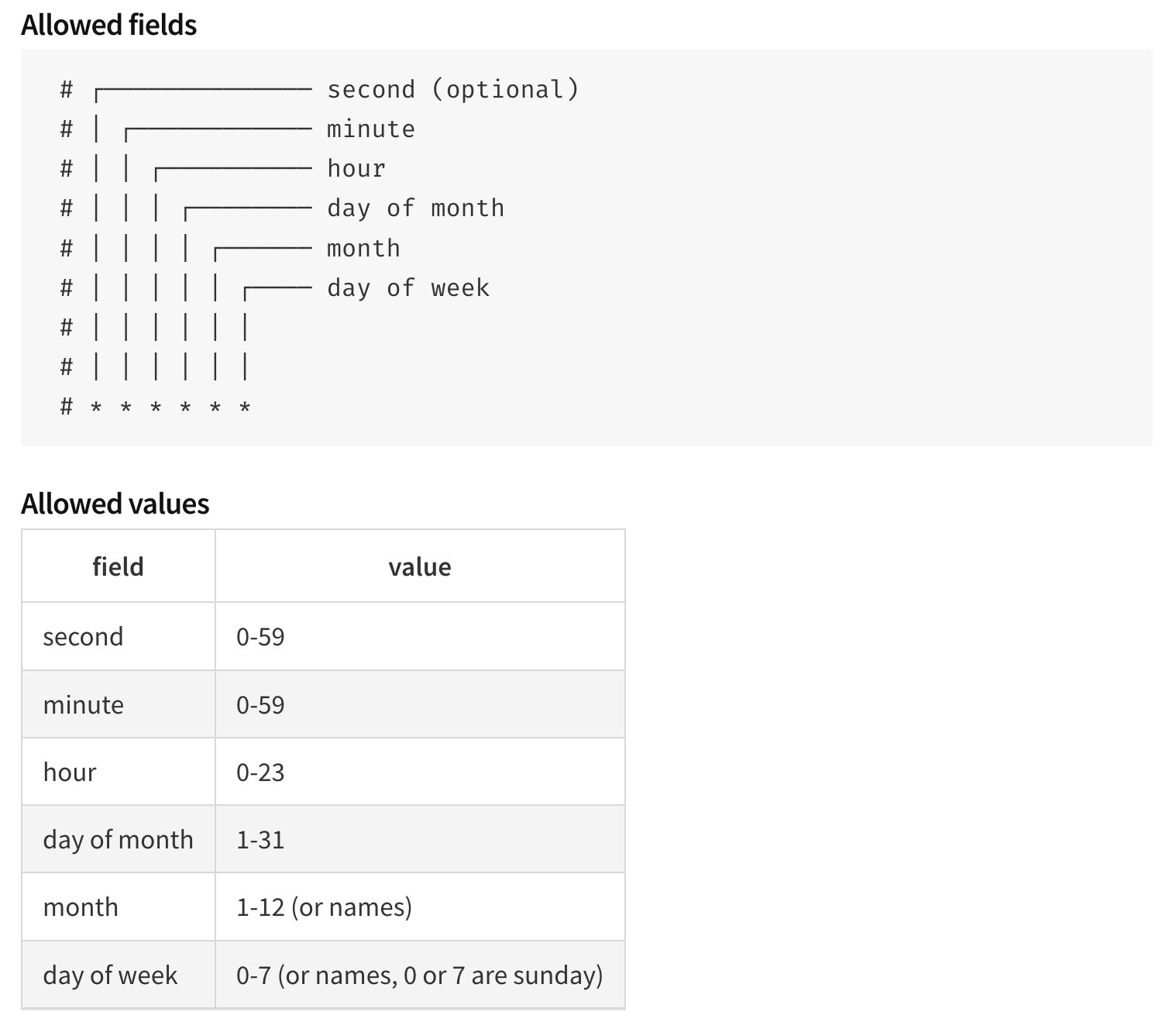Click the Allowed values heading

[x=115, y=504]
